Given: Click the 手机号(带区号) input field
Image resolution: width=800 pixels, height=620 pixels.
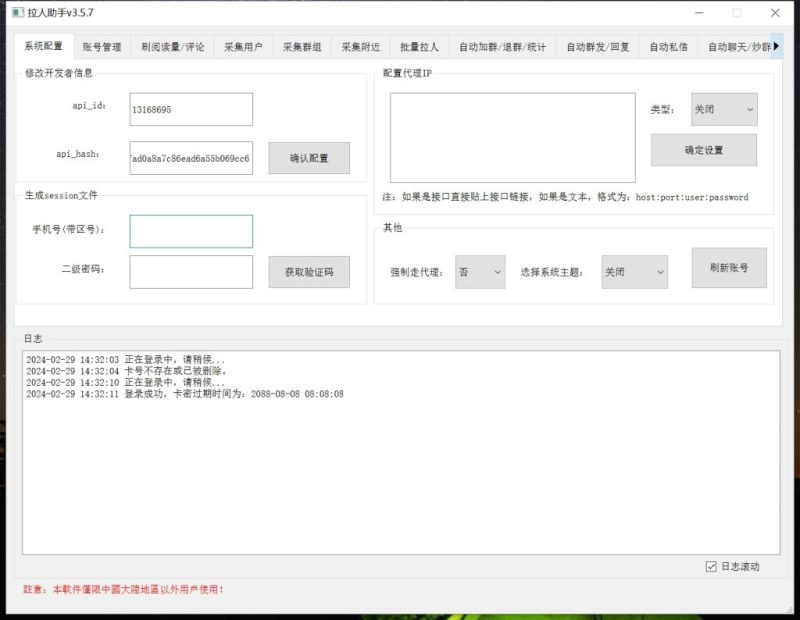Looking at the screenshot, I should click(x=190, y=231).
